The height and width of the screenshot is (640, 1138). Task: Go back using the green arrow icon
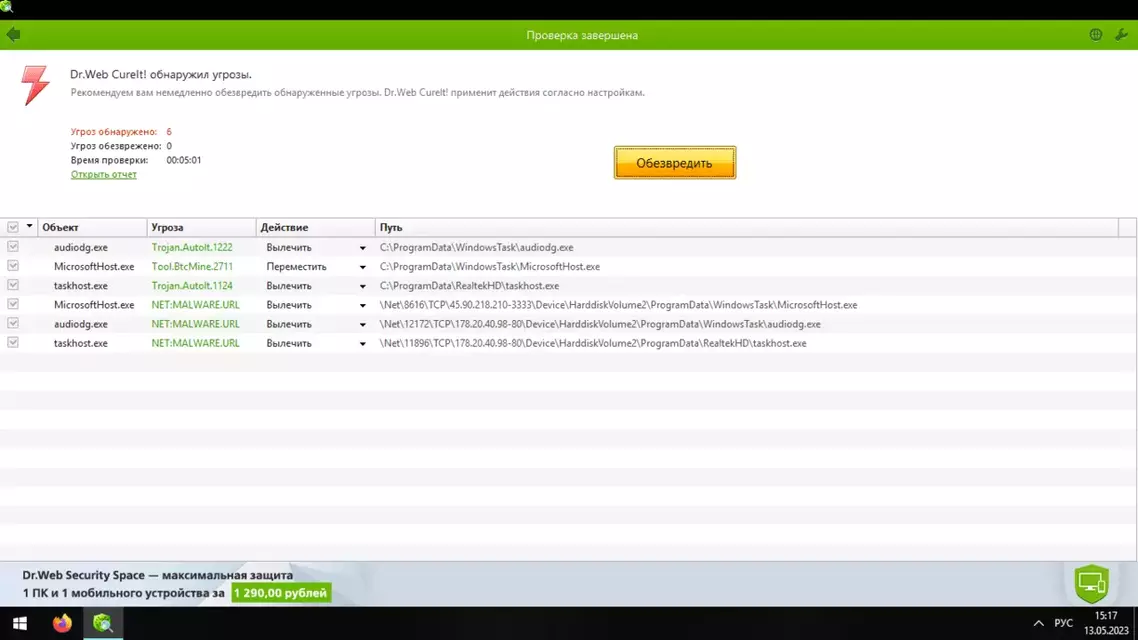coord(13,34)
